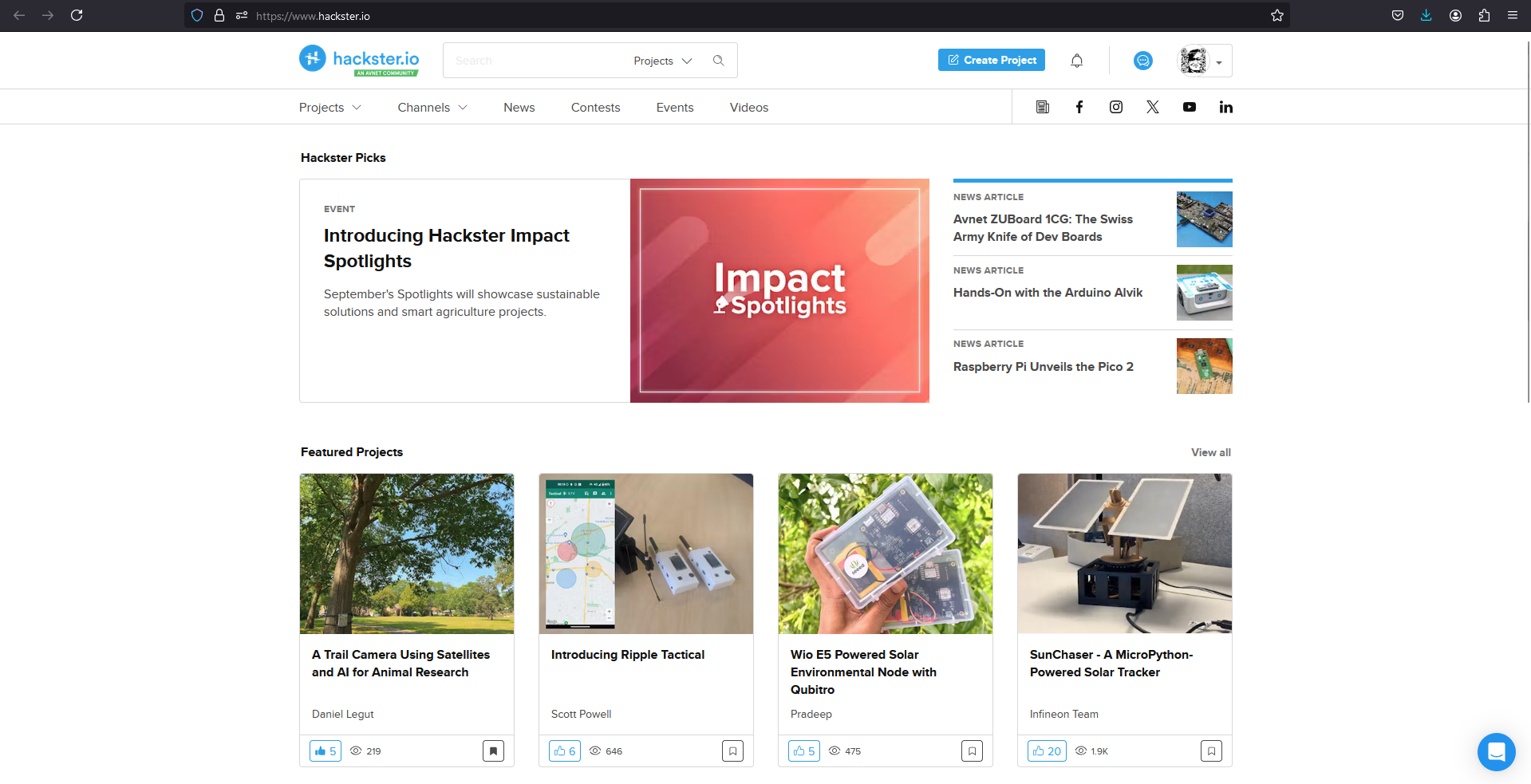Open Introducing Hackster Impact Spotlights headline

(x=447, y=248)
